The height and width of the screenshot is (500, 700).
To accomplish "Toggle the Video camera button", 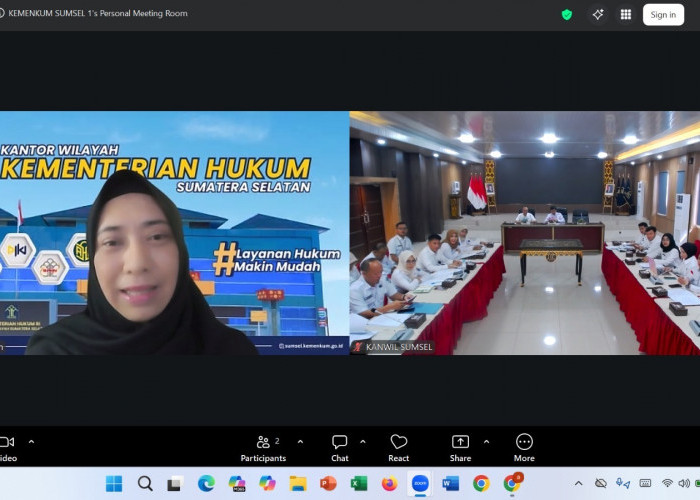I will pos(8,449).
